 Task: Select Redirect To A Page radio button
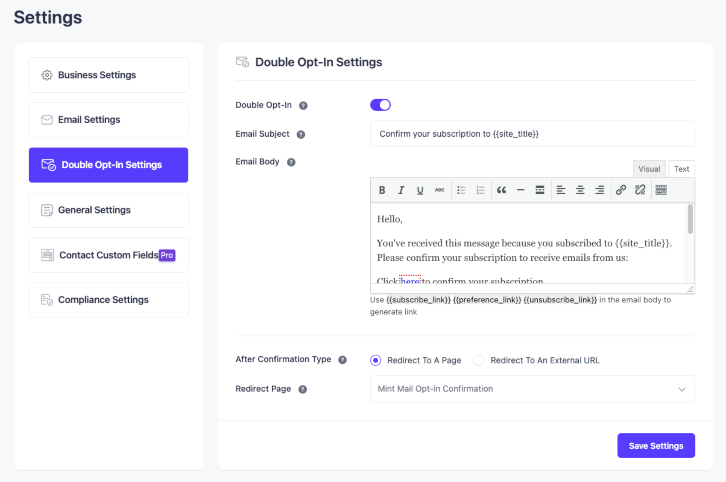[376, 360]
